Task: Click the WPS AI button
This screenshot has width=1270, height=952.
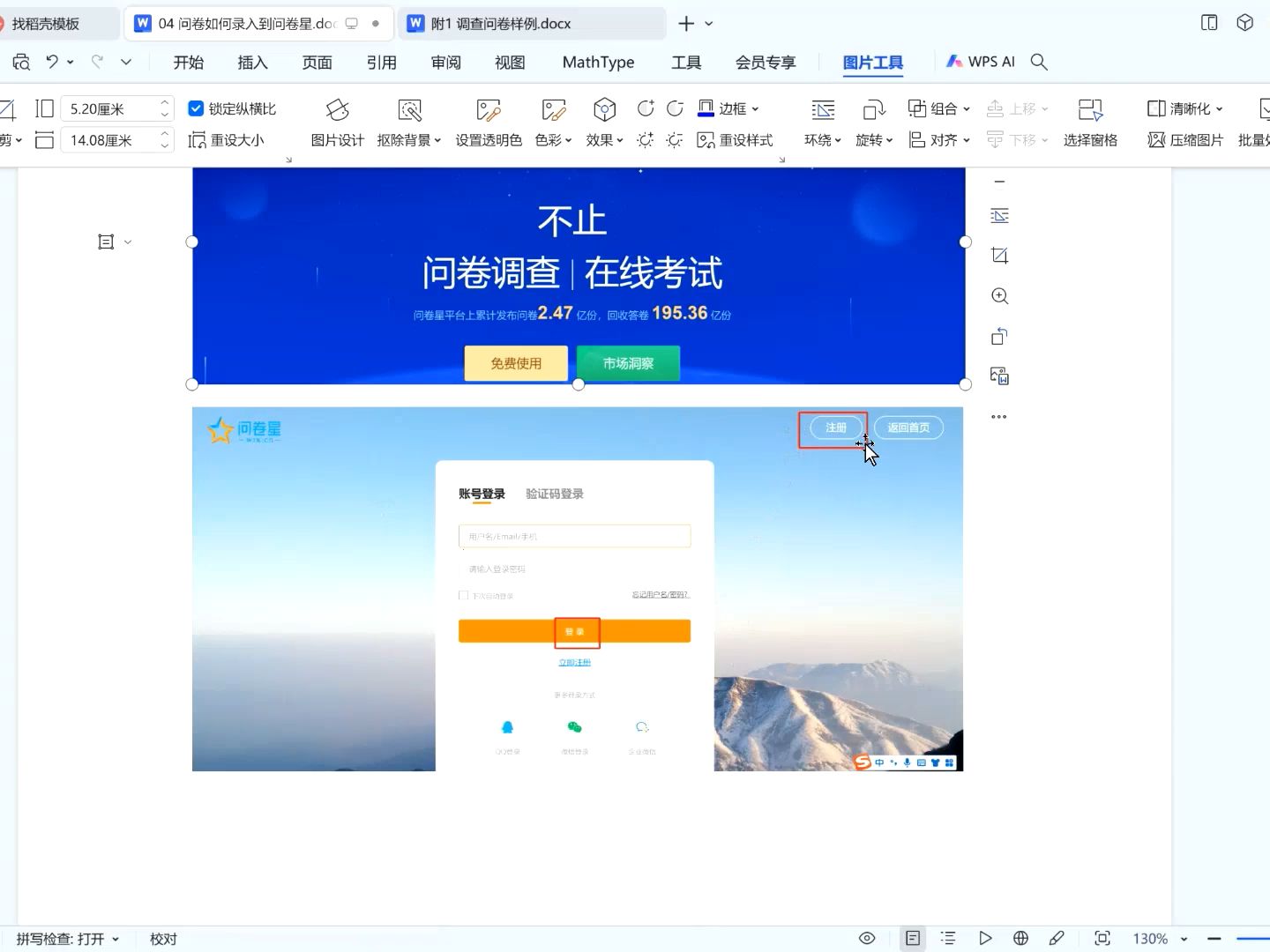Action: 981,62
